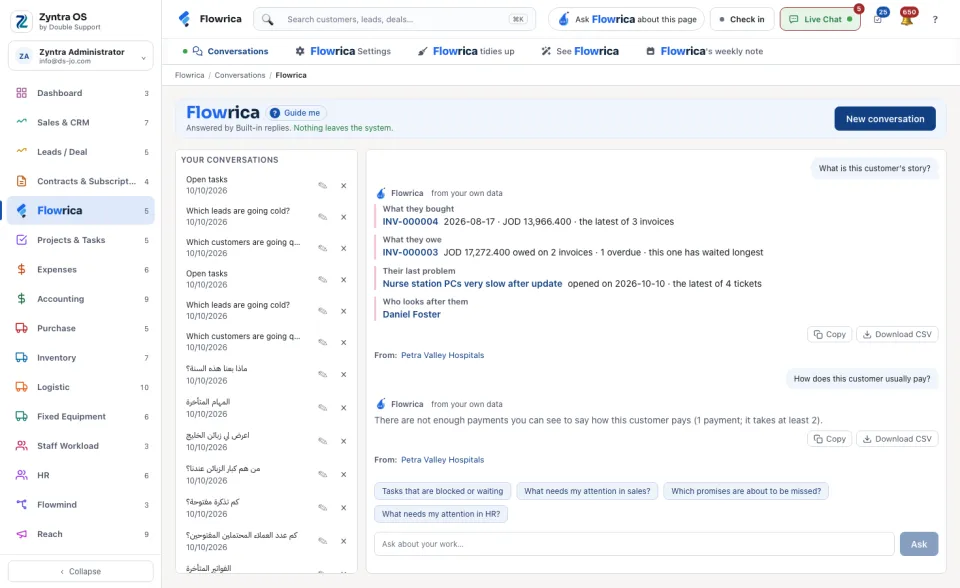Viewport: 960px width, 588px height.
Task: Switch to the Conversations tab
Action: point(225,51)
